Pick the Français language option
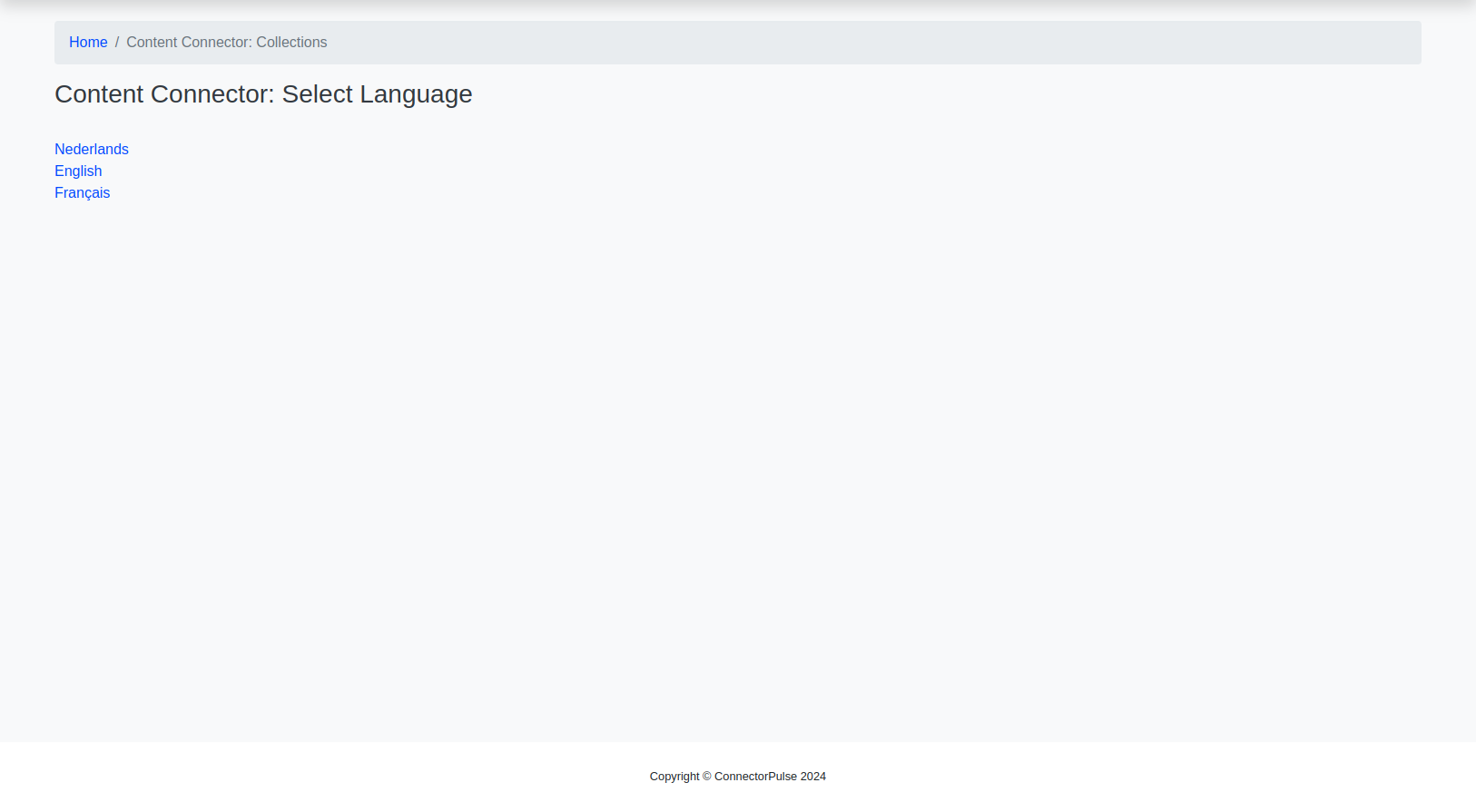 tap(82, 193)
